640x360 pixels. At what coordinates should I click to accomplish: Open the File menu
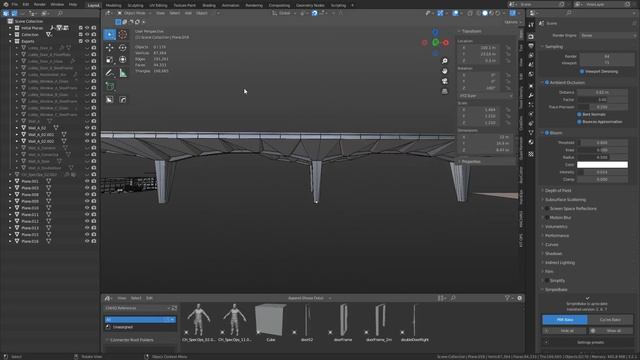click(x=15, y=4)
